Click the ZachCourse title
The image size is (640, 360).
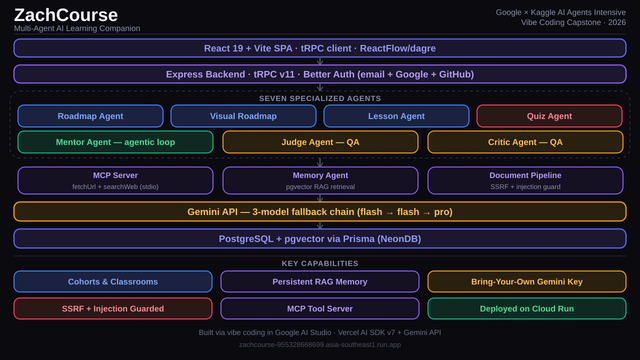(x=66, y=15)
